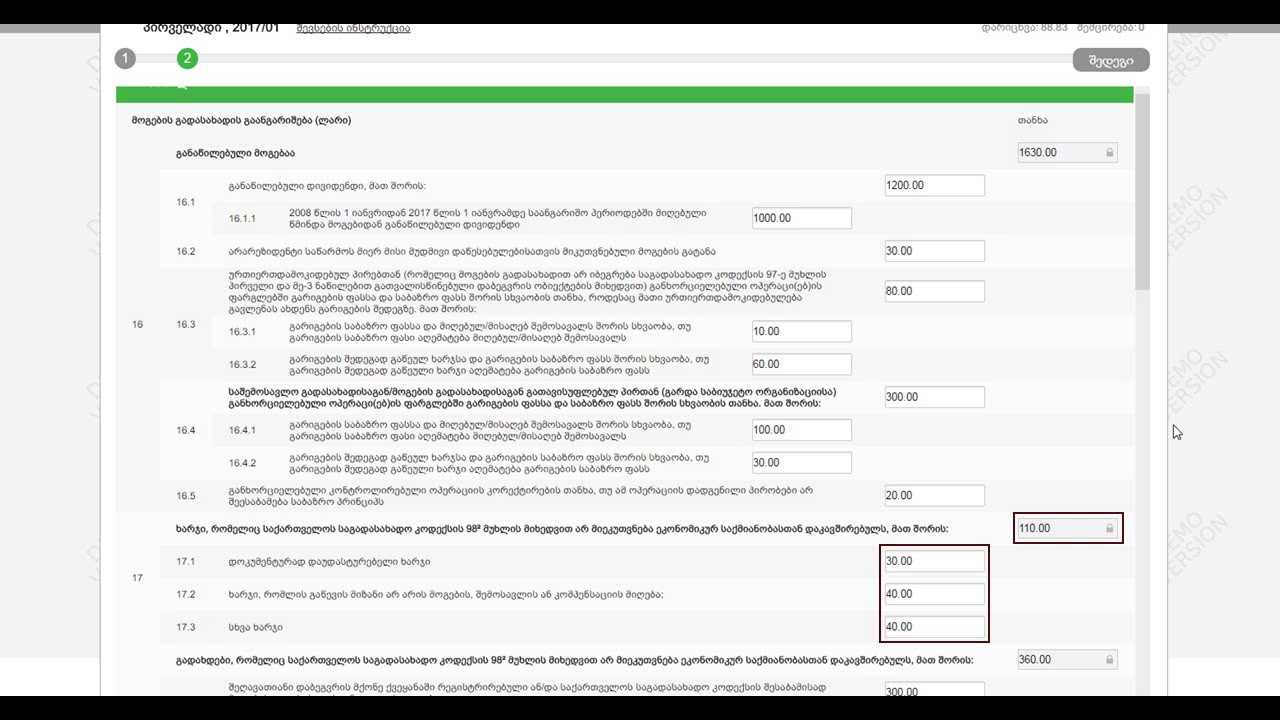This screenshot has height=720, width=1280.
Task: Edit the 40.00 field in row 17.3
Action: [934, 627]
